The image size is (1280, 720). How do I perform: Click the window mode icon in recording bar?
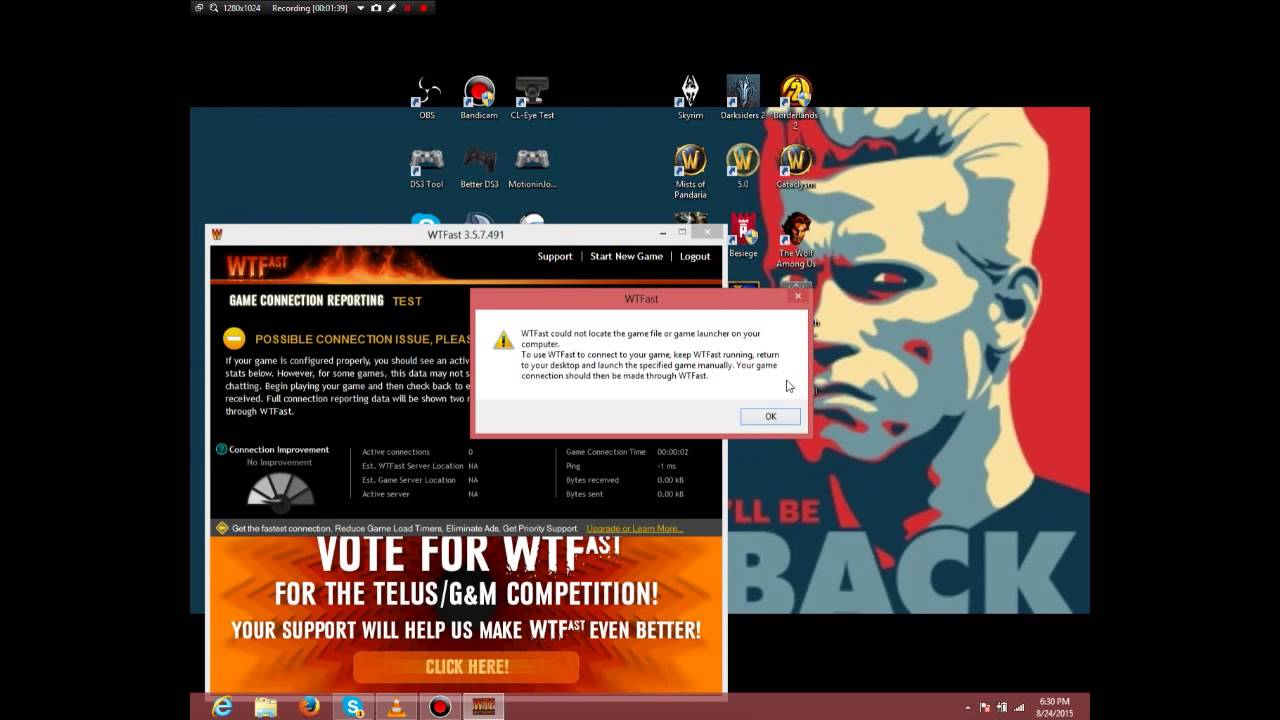[199, 8]
